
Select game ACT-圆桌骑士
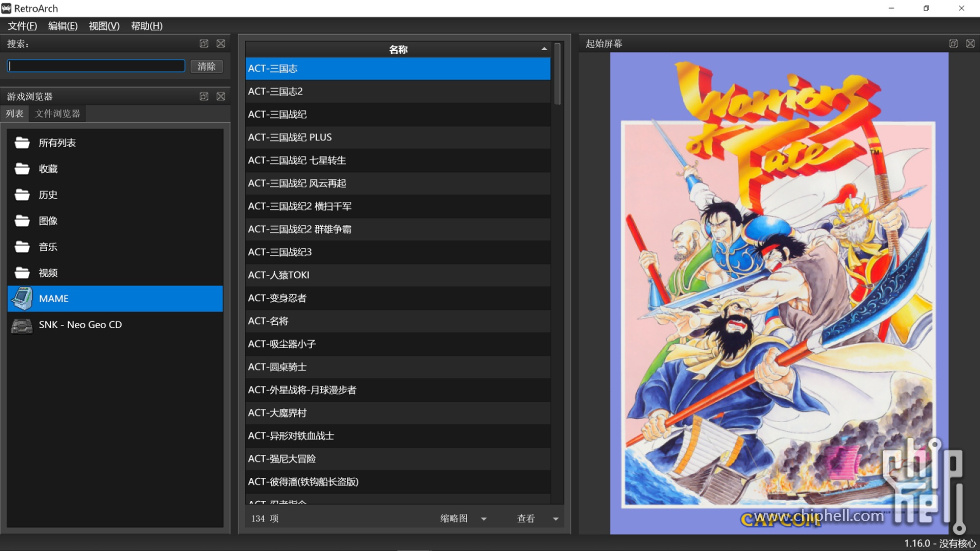click(398, 367)
